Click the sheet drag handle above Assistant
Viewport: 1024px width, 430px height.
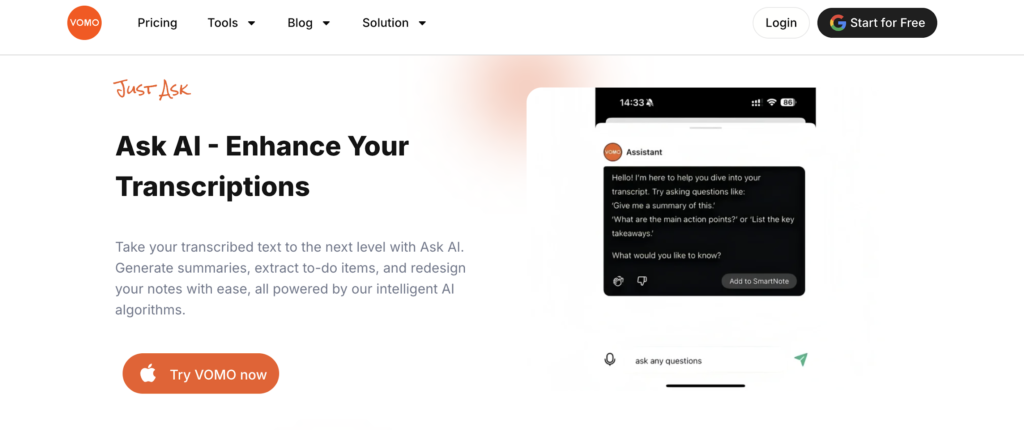[705, 128]
